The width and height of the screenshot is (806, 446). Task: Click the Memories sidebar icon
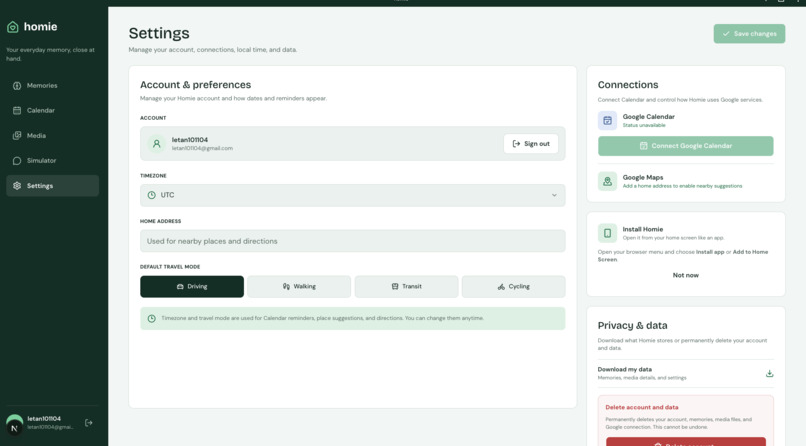pyautogui.click(x=17, y=86)
